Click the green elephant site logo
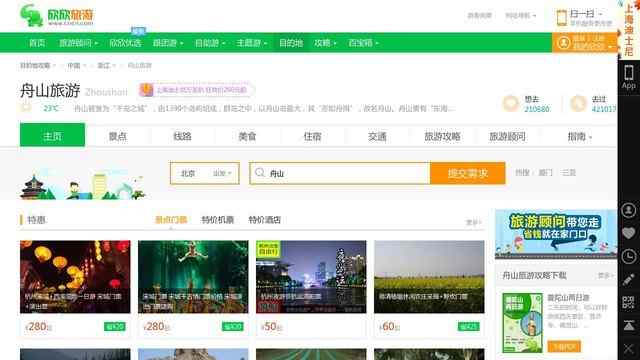This screenshot has height=360, width=640. point(31,16)
